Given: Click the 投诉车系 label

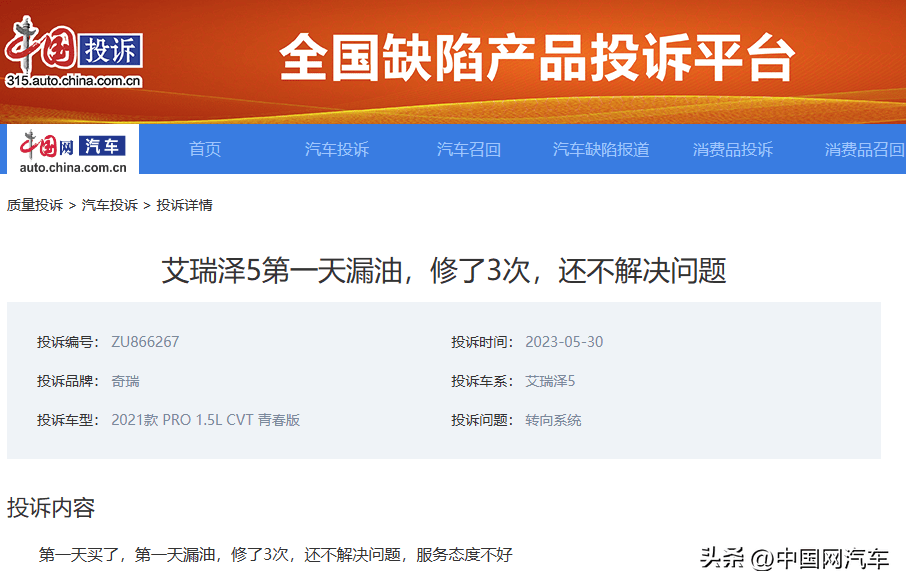Looking at the screenshot, I should click(x=482, y=381).
